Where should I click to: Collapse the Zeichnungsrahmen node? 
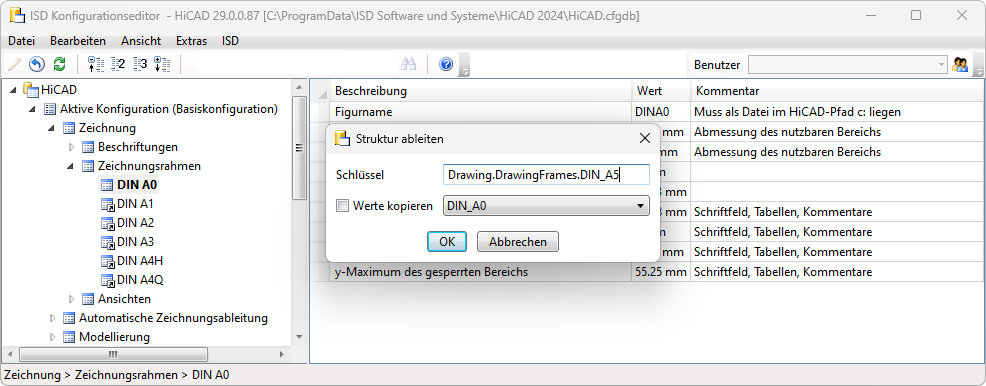tap(71, 167)
